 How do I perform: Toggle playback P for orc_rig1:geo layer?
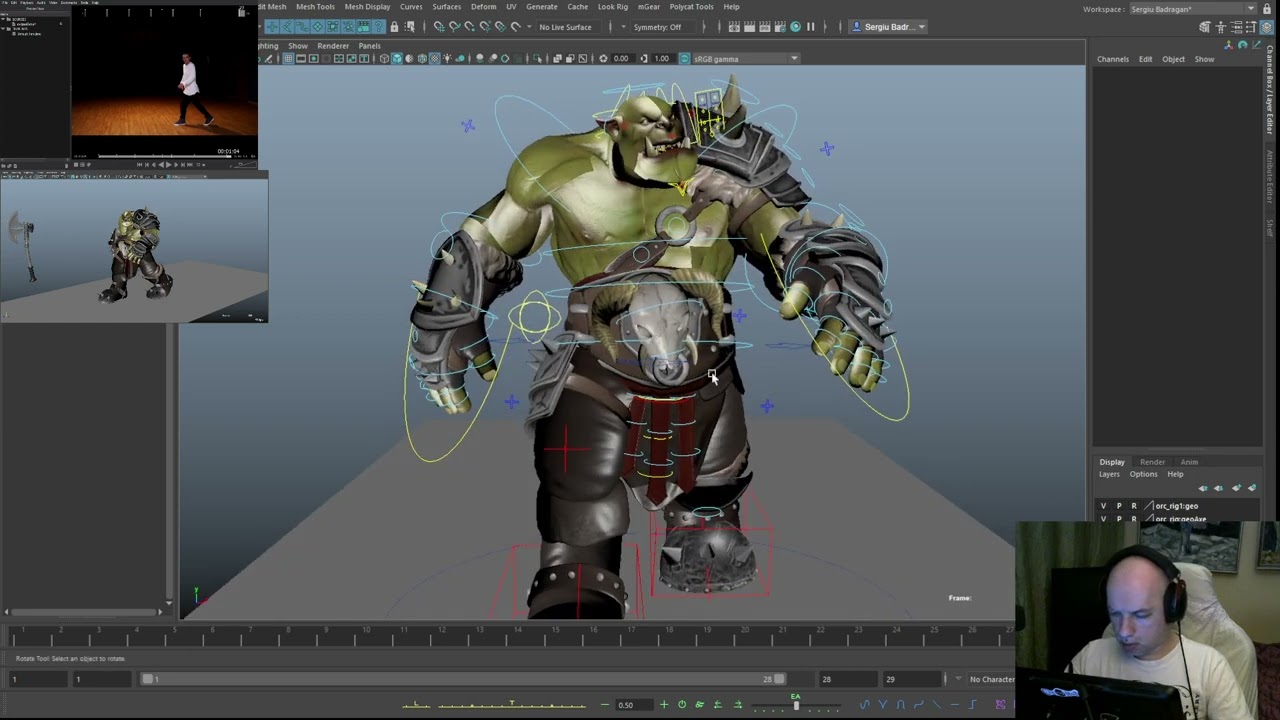click(x=1119, y=506)
